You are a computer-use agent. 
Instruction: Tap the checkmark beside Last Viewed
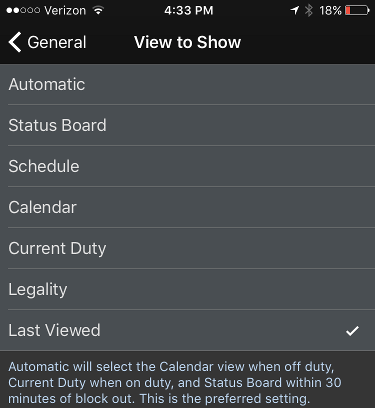(x=352, y=331)
